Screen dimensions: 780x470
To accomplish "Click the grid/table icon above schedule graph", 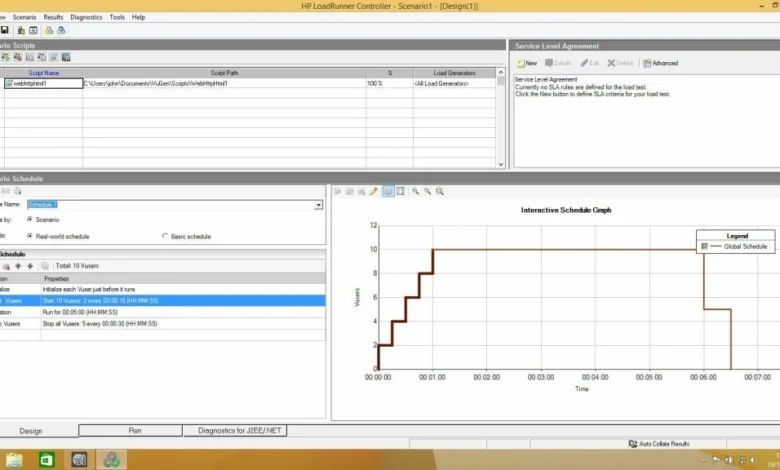I will [400, 191].
